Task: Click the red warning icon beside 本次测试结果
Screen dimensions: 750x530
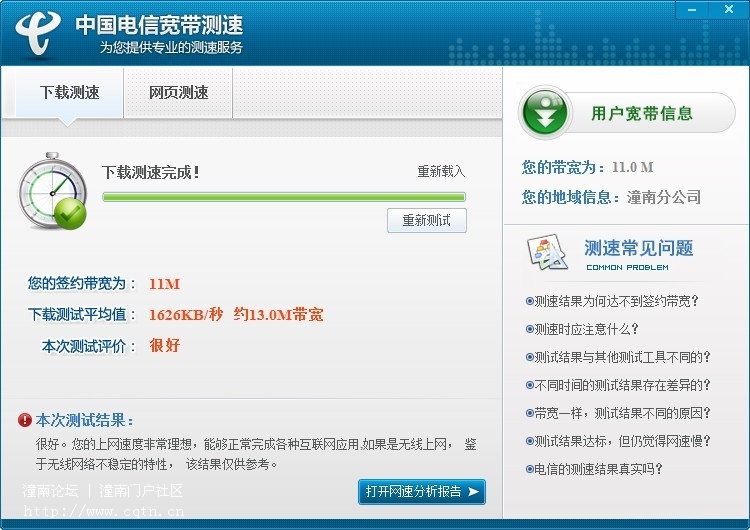Action: 24,420
